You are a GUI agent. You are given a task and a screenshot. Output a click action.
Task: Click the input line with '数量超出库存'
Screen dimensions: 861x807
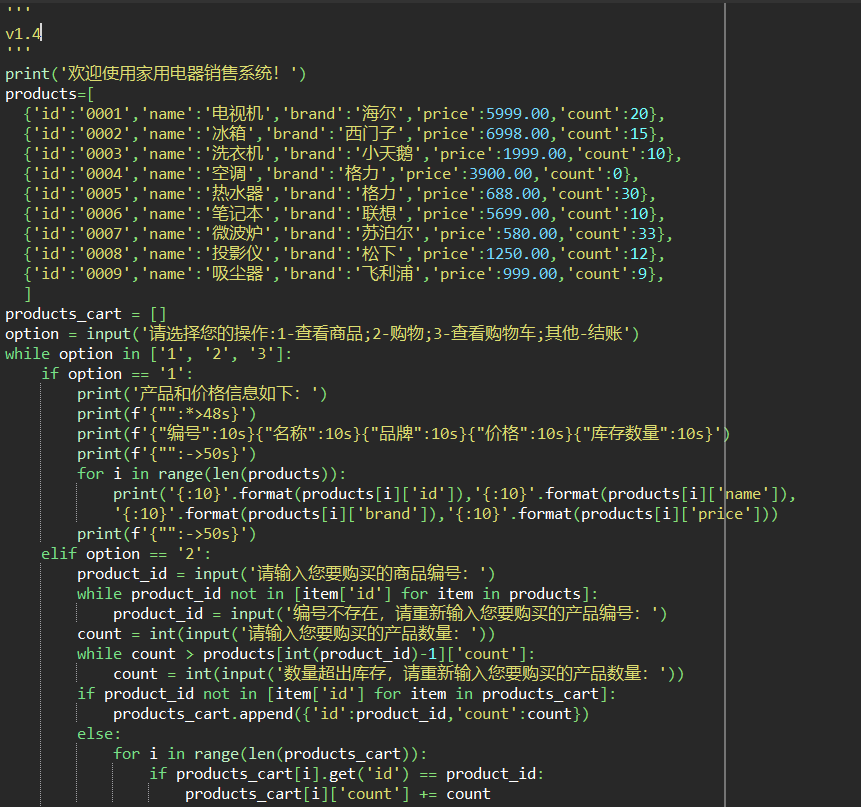pos(399,674)
